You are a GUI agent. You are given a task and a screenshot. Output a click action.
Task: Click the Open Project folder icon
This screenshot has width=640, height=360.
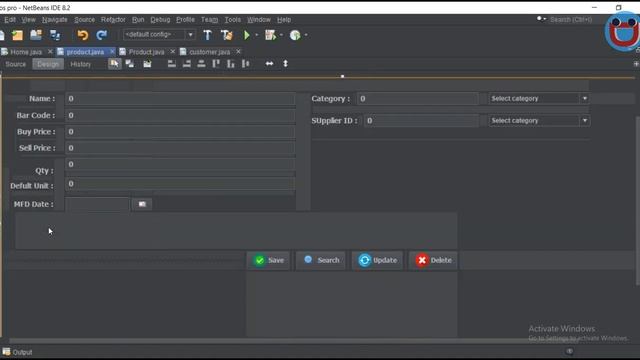pos(36,35)
